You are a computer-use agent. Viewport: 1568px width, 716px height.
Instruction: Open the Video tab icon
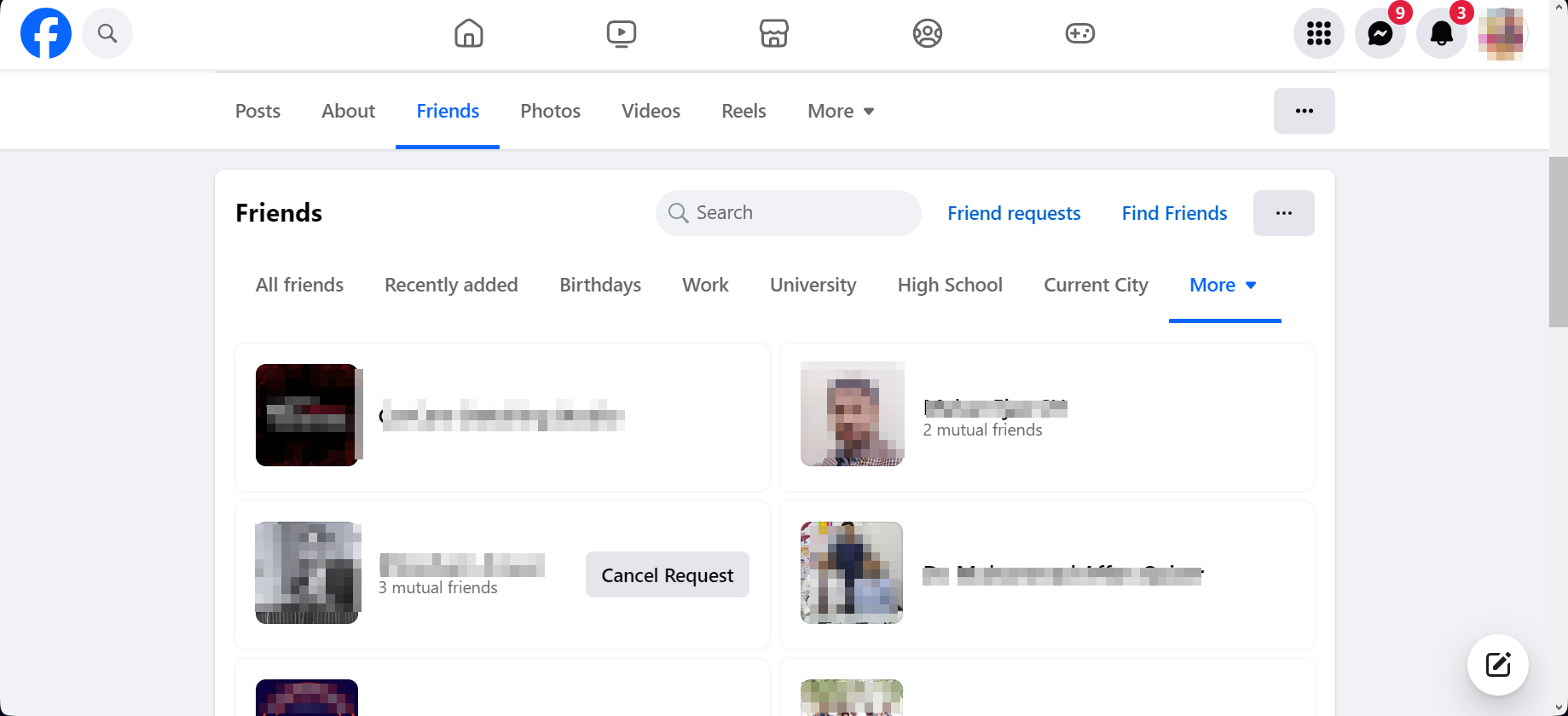(x=622, y=33)
